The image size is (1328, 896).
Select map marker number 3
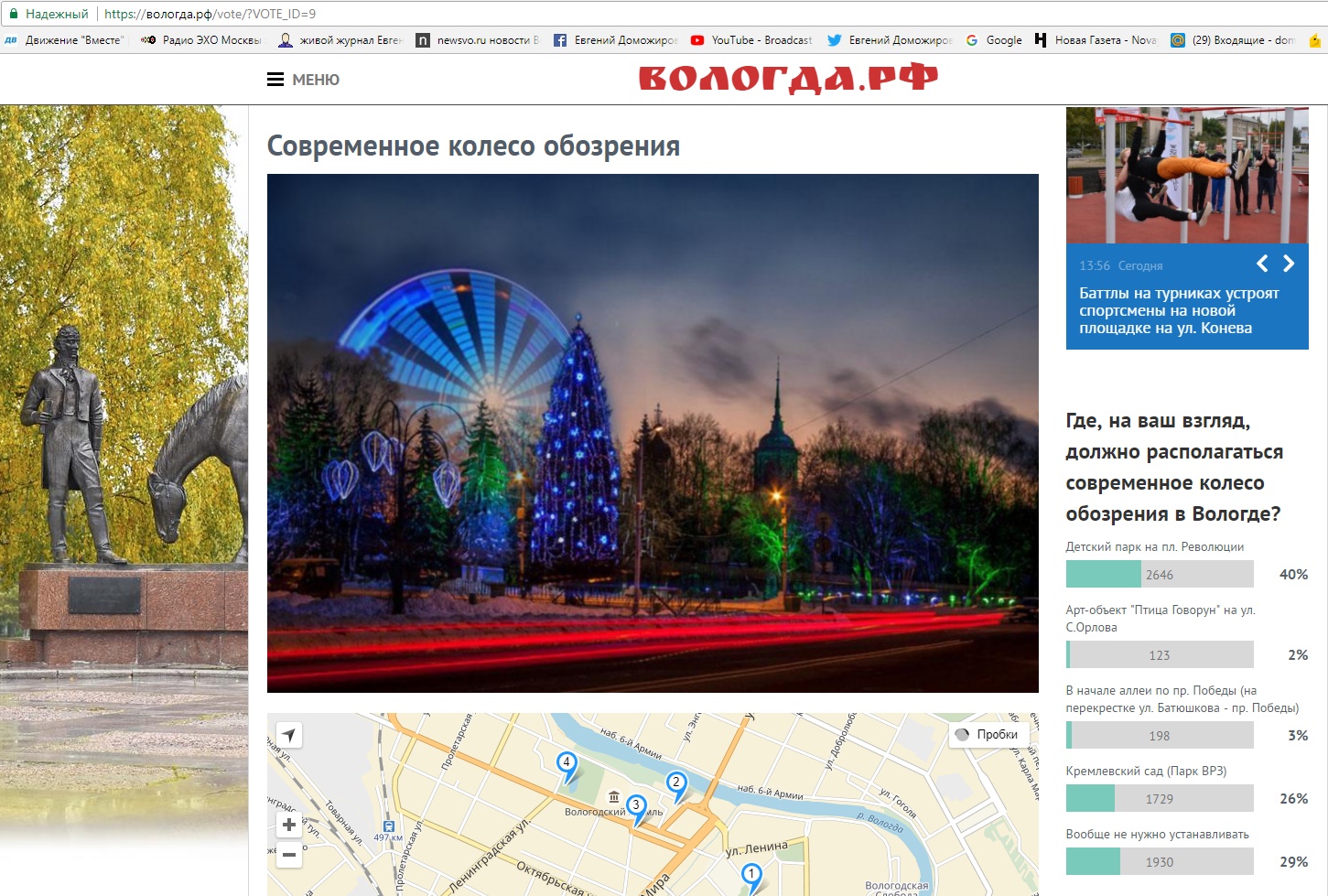[x=636, y=807]
